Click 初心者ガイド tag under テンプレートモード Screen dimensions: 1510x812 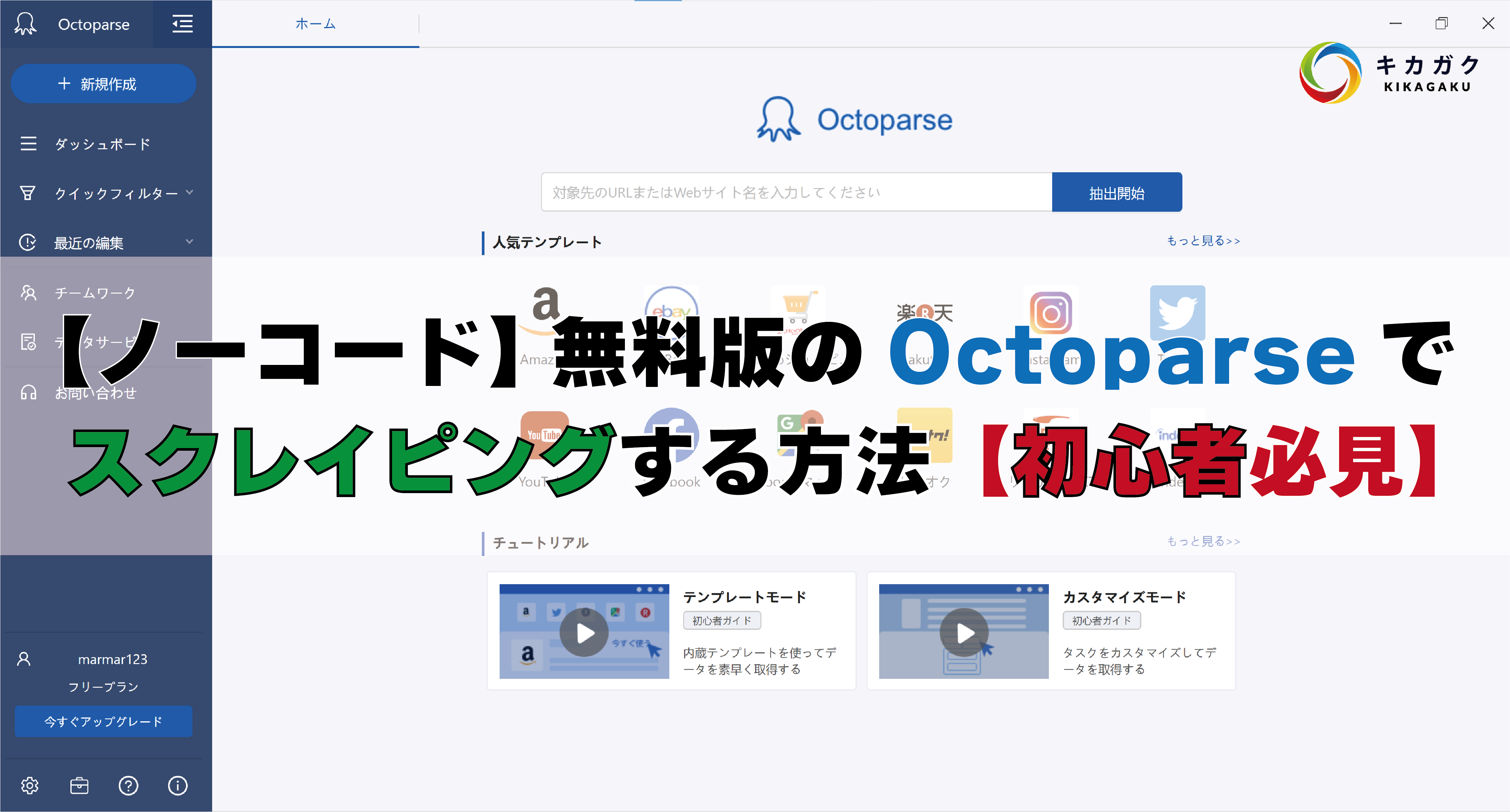(722, 620)
